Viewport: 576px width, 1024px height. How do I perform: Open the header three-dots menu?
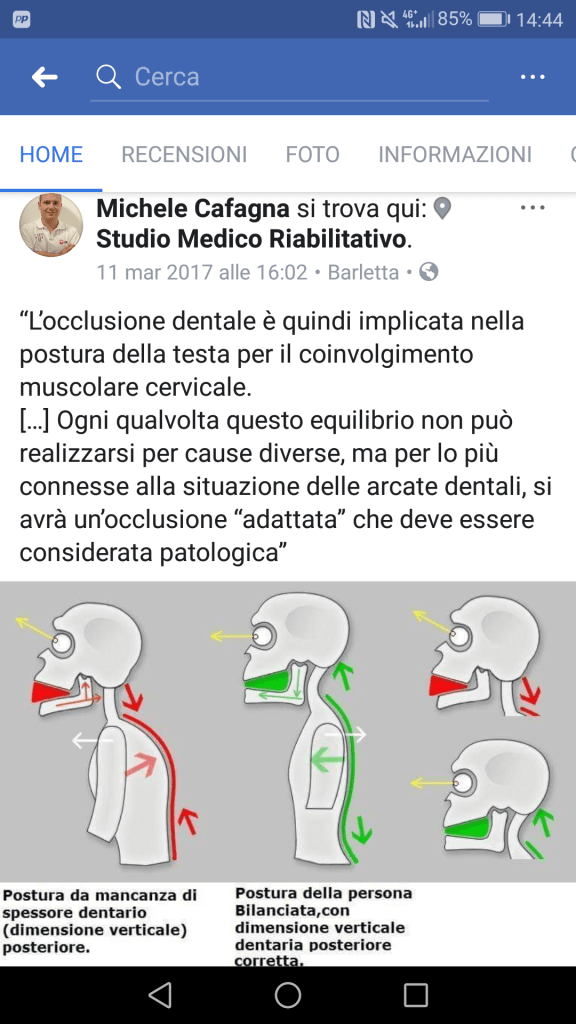coord(532,77)
